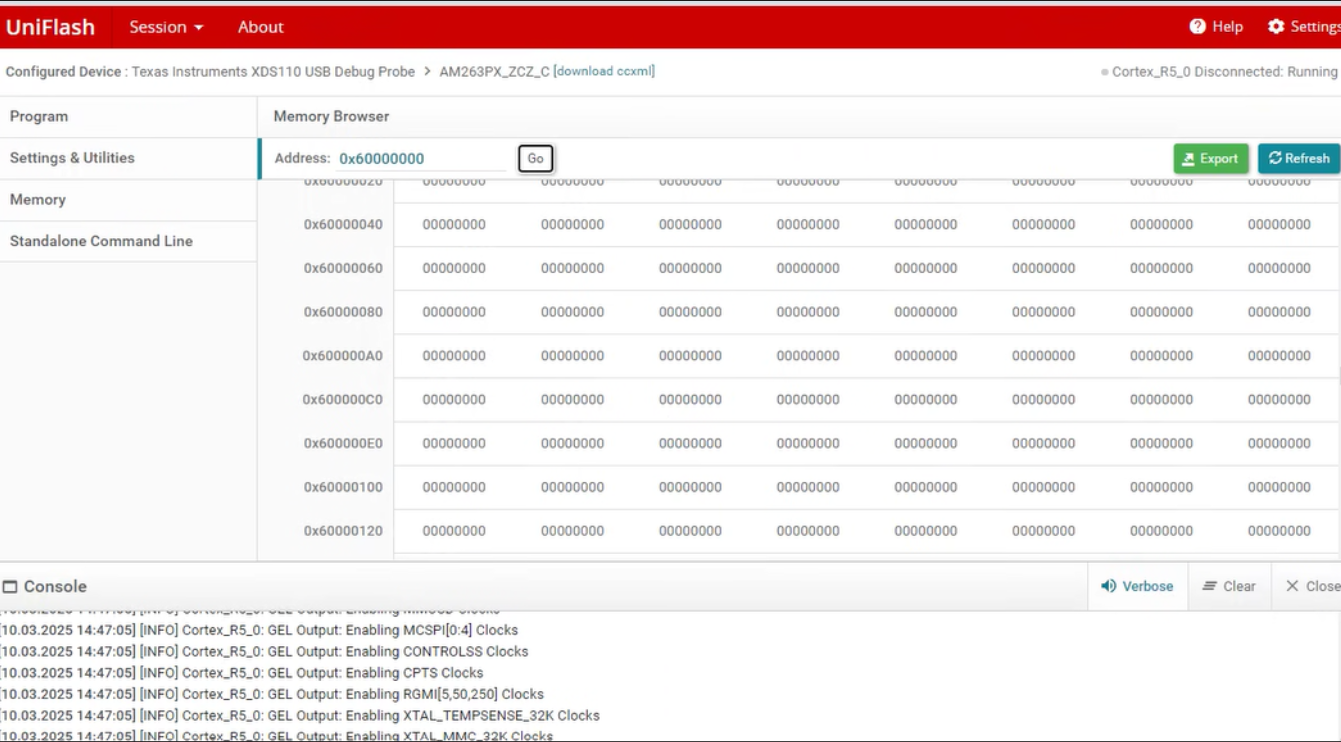Screen dimensions: 1341x742
Task: Click the Go button
Action: tap(535, 158)
